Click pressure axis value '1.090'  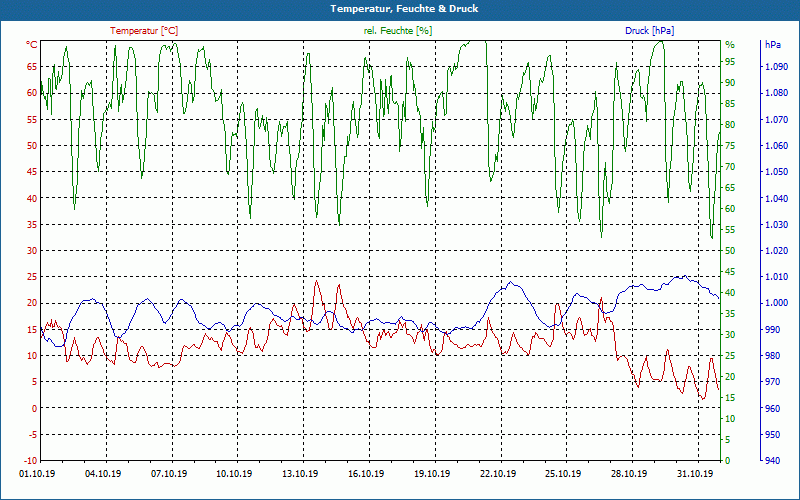pos(776,66)
